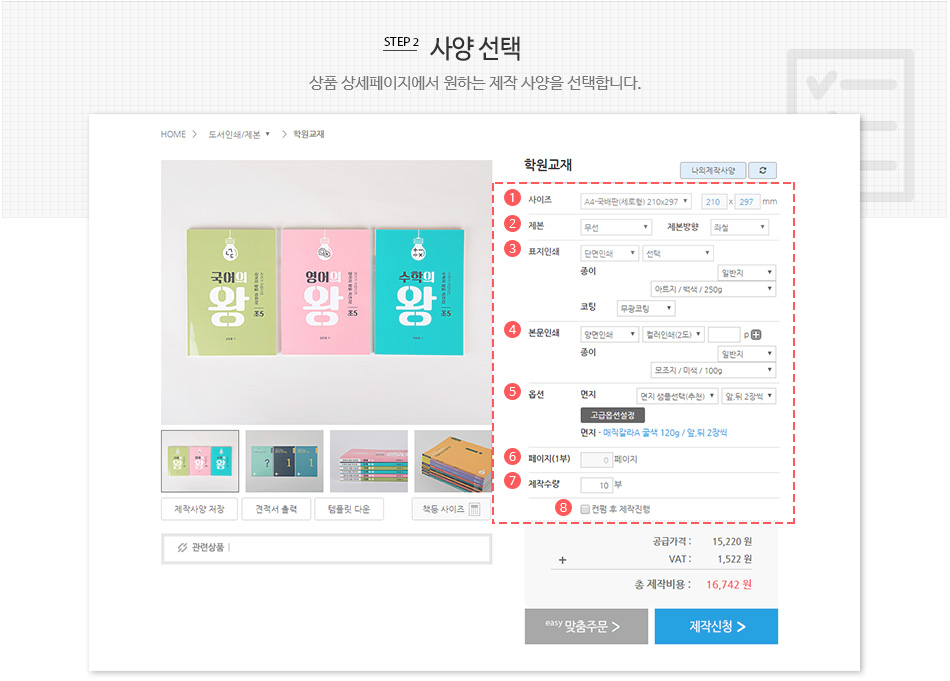Click the plus icon beside the page count field
Screen dimensions: 950x681
point(756,335)
